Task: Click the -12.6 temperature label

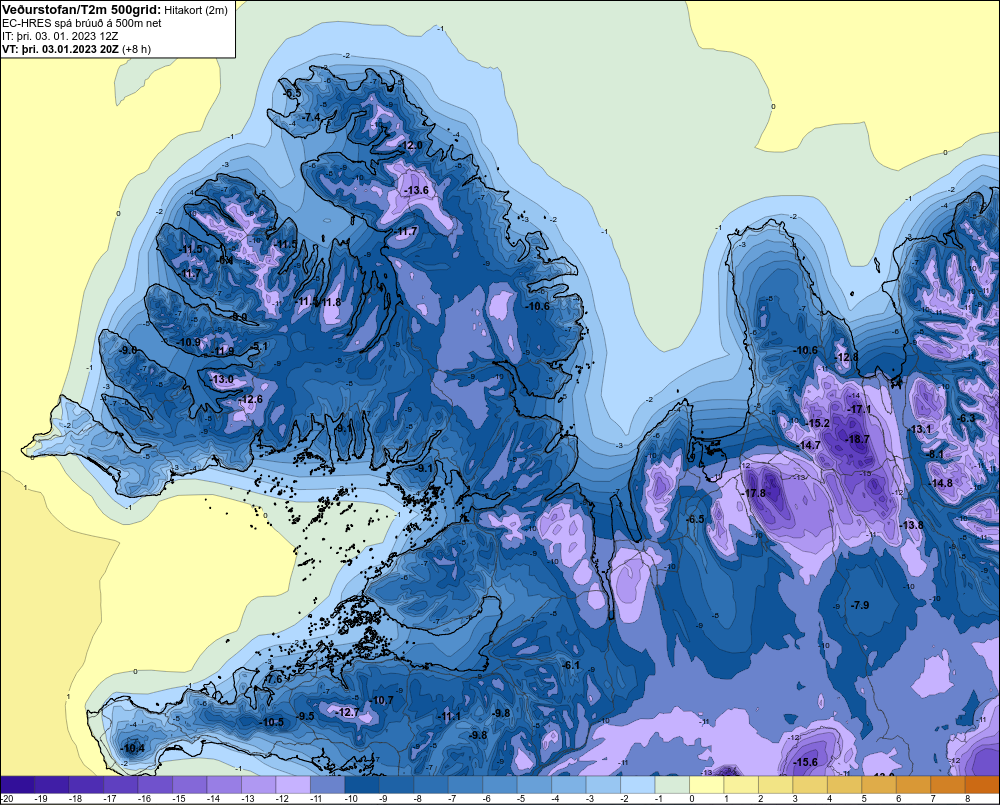Action: (250, 399)
